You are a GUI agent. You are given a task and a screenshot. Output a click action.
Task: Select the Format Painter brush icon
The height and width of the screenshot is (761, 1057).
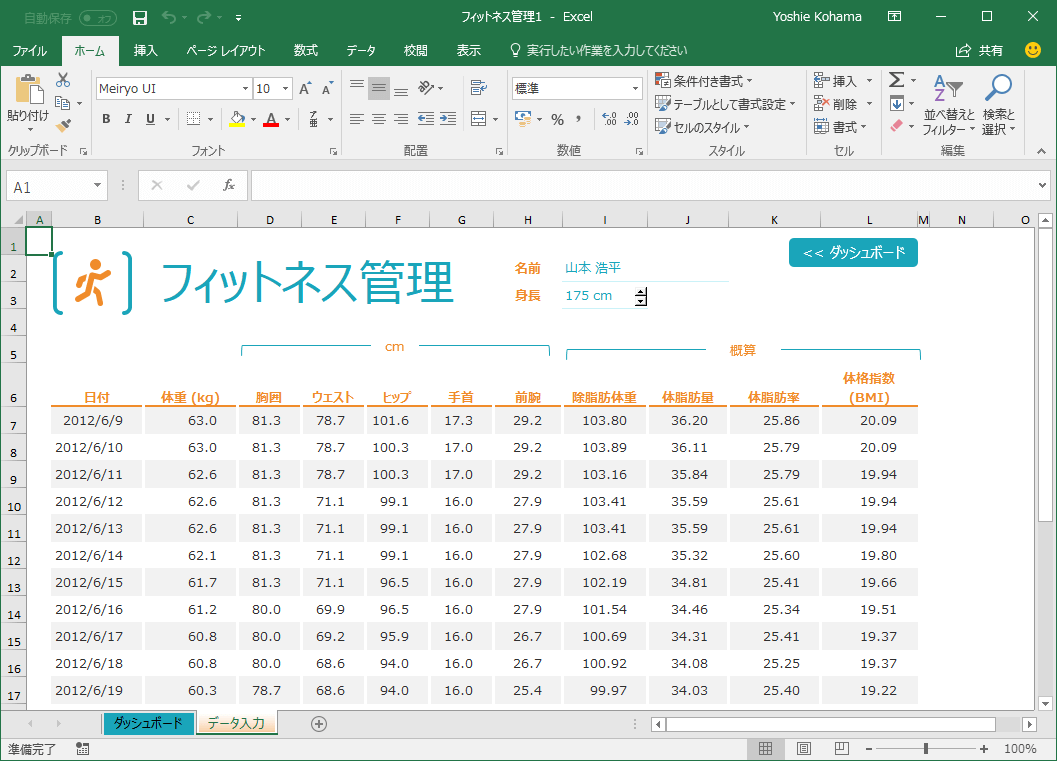click(63, 126)
